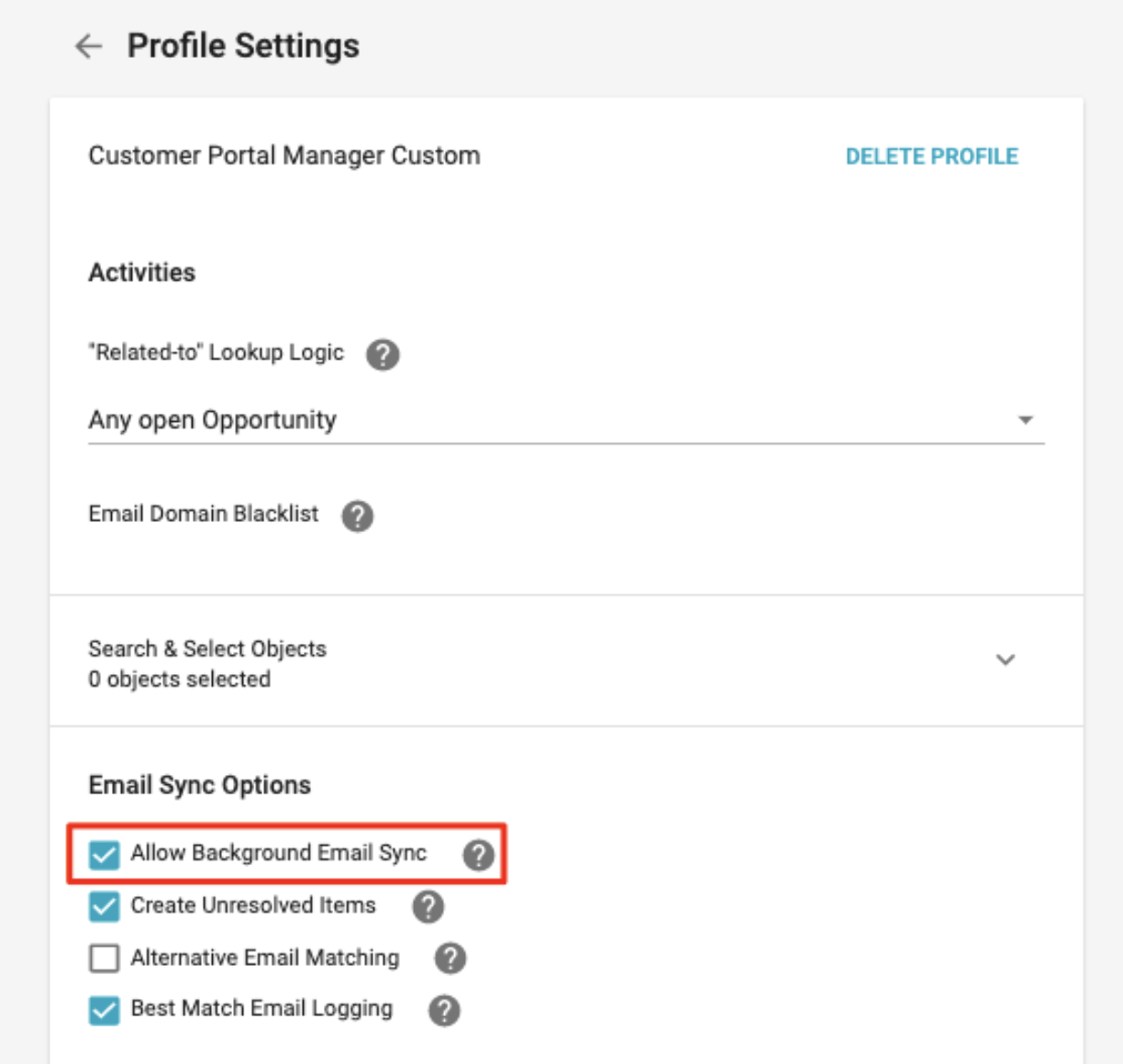Click the Search & Select Objects row label

[x=207, y=648]
